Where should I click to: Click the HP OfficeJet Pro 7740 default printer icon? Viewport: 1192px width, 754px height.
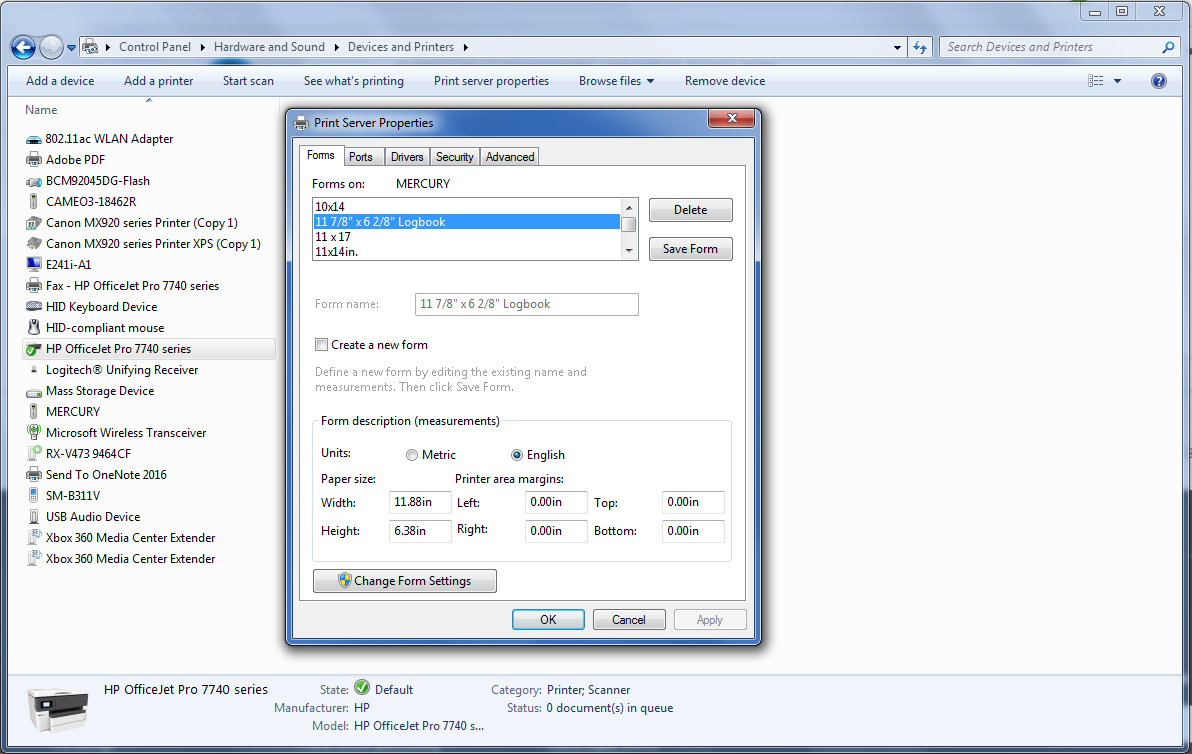pyautogui.click(x=33, y=349)
